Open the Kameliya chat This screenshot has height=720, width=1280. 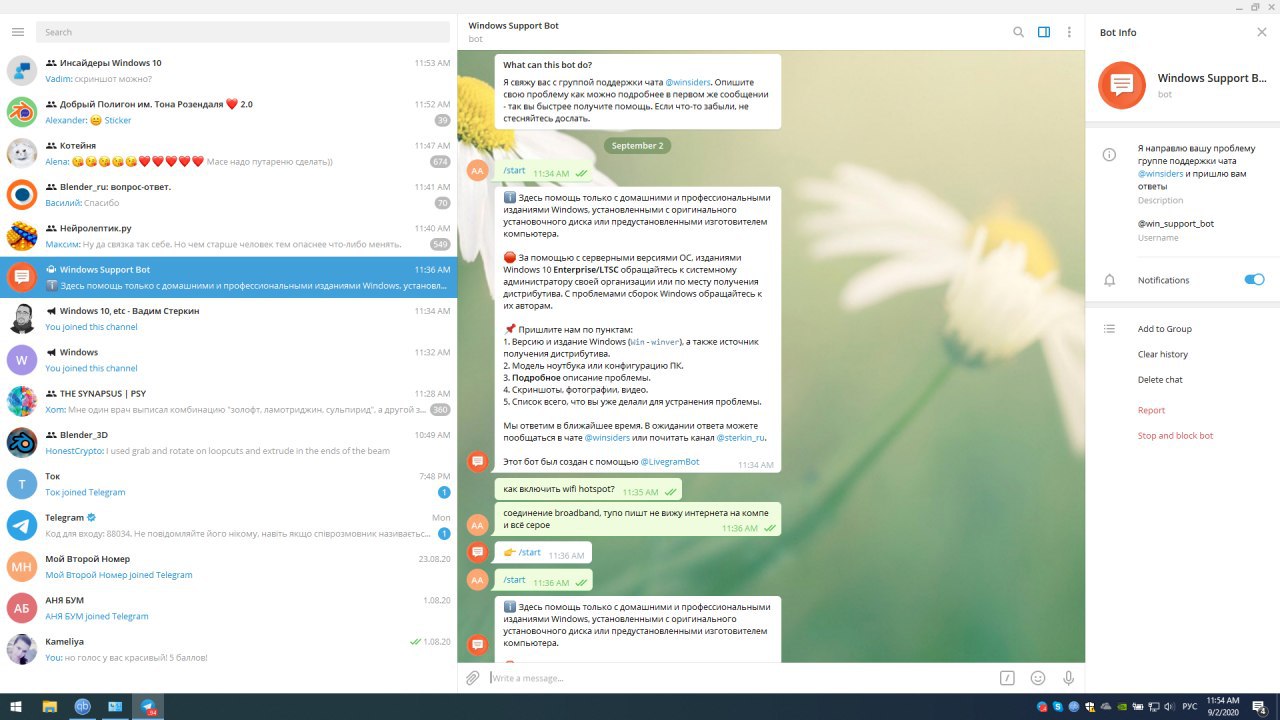(228, 649)
